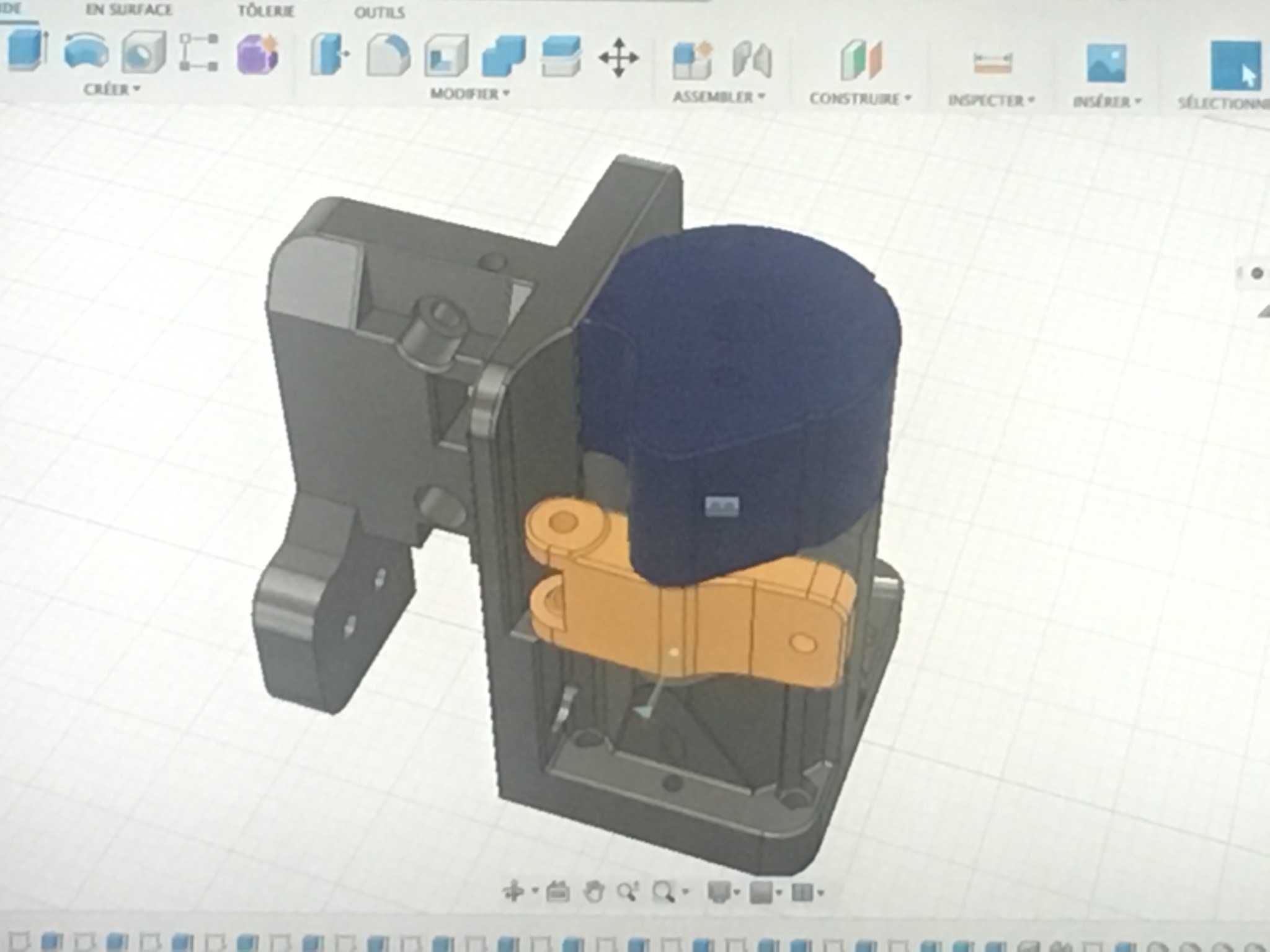
Task: Open the CRÉER dropdown menu
Action: 112,89
